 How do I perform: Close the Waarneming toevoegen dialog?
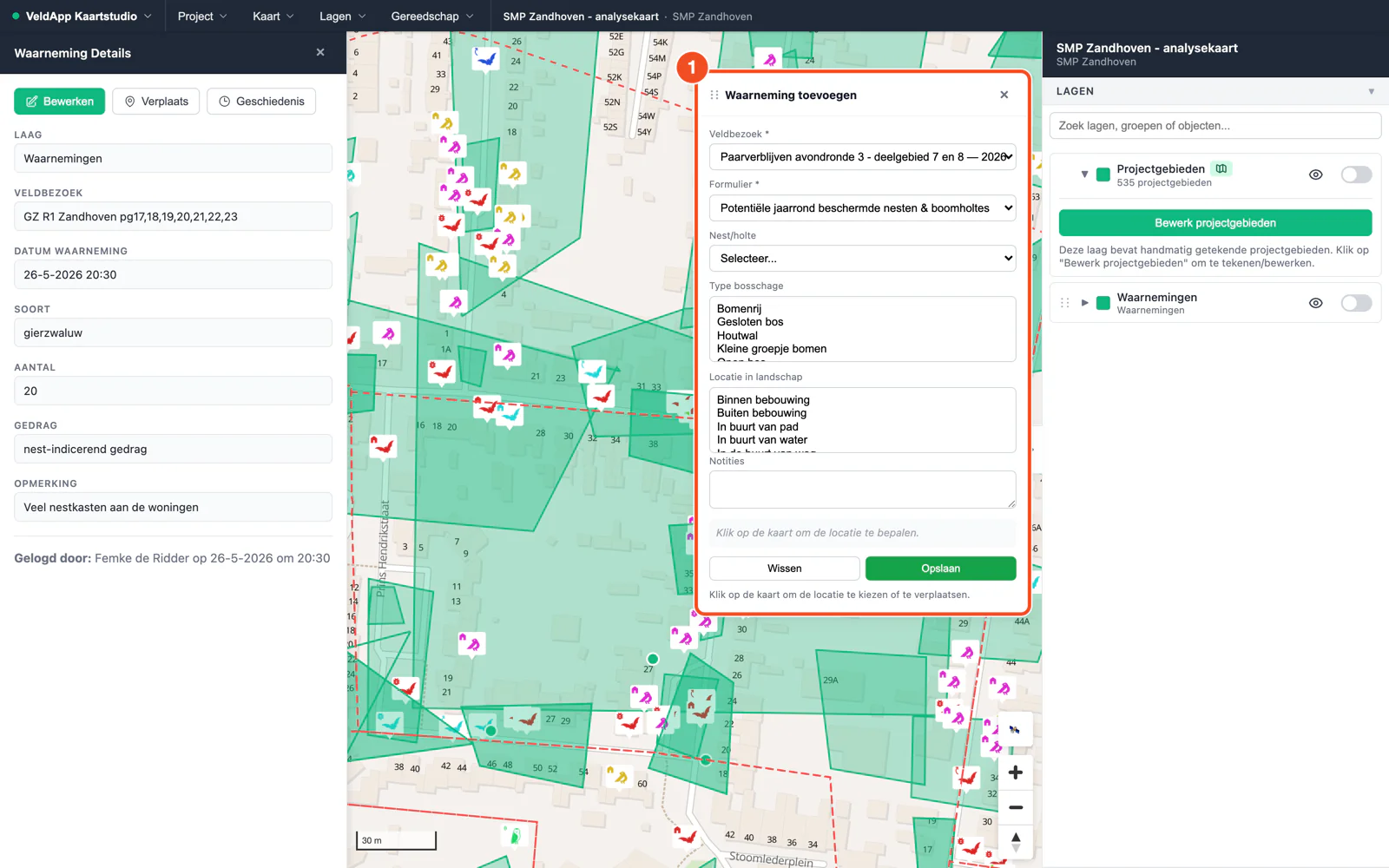click(1004, 95)
